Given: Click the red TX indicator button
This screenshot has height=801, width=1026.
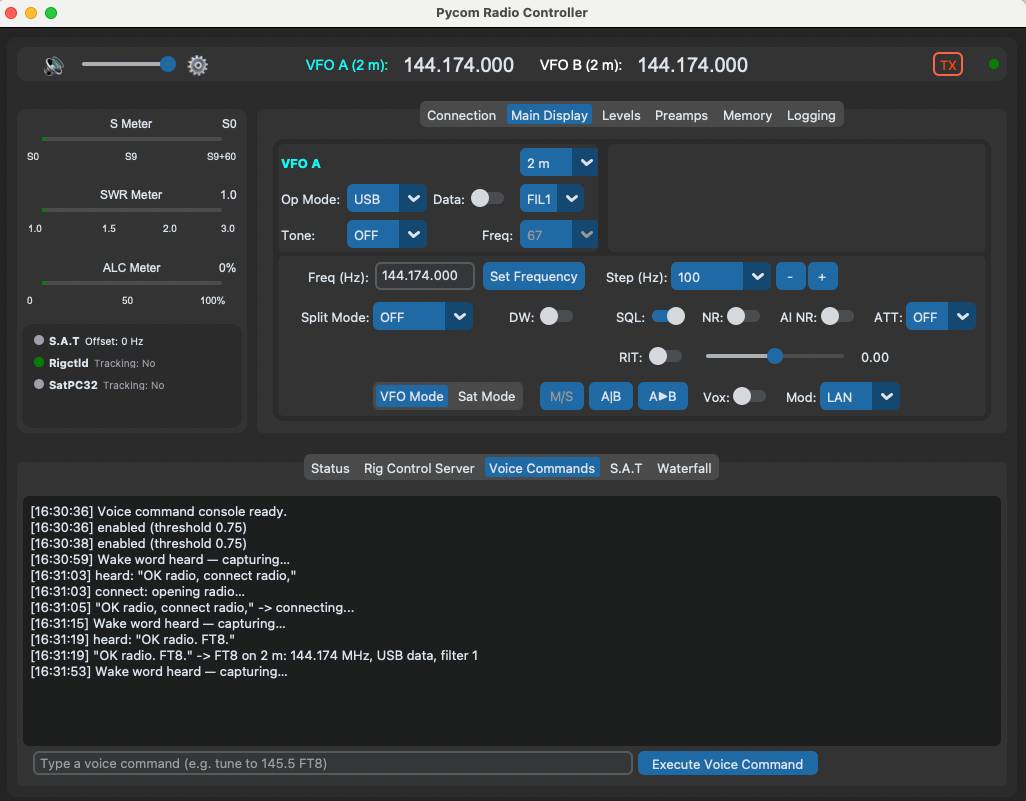Looking at the screenshot, I should coord(947,64).
